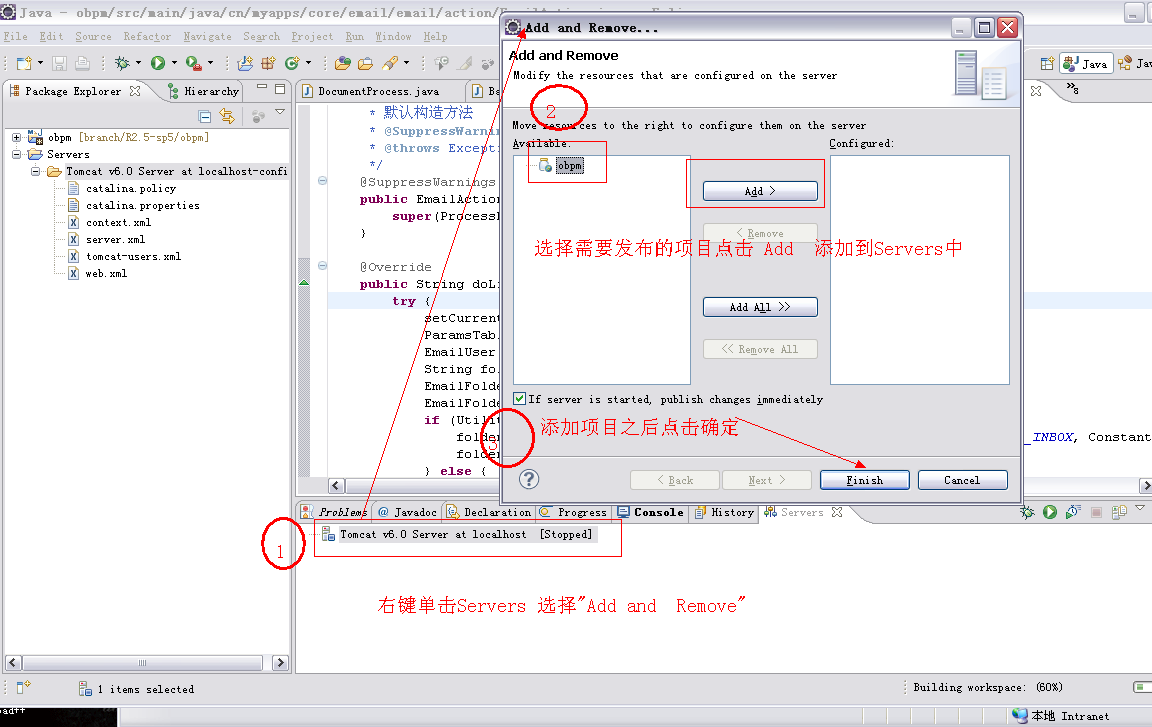Start server in debug mode from Servers view

coord(1027,512)
